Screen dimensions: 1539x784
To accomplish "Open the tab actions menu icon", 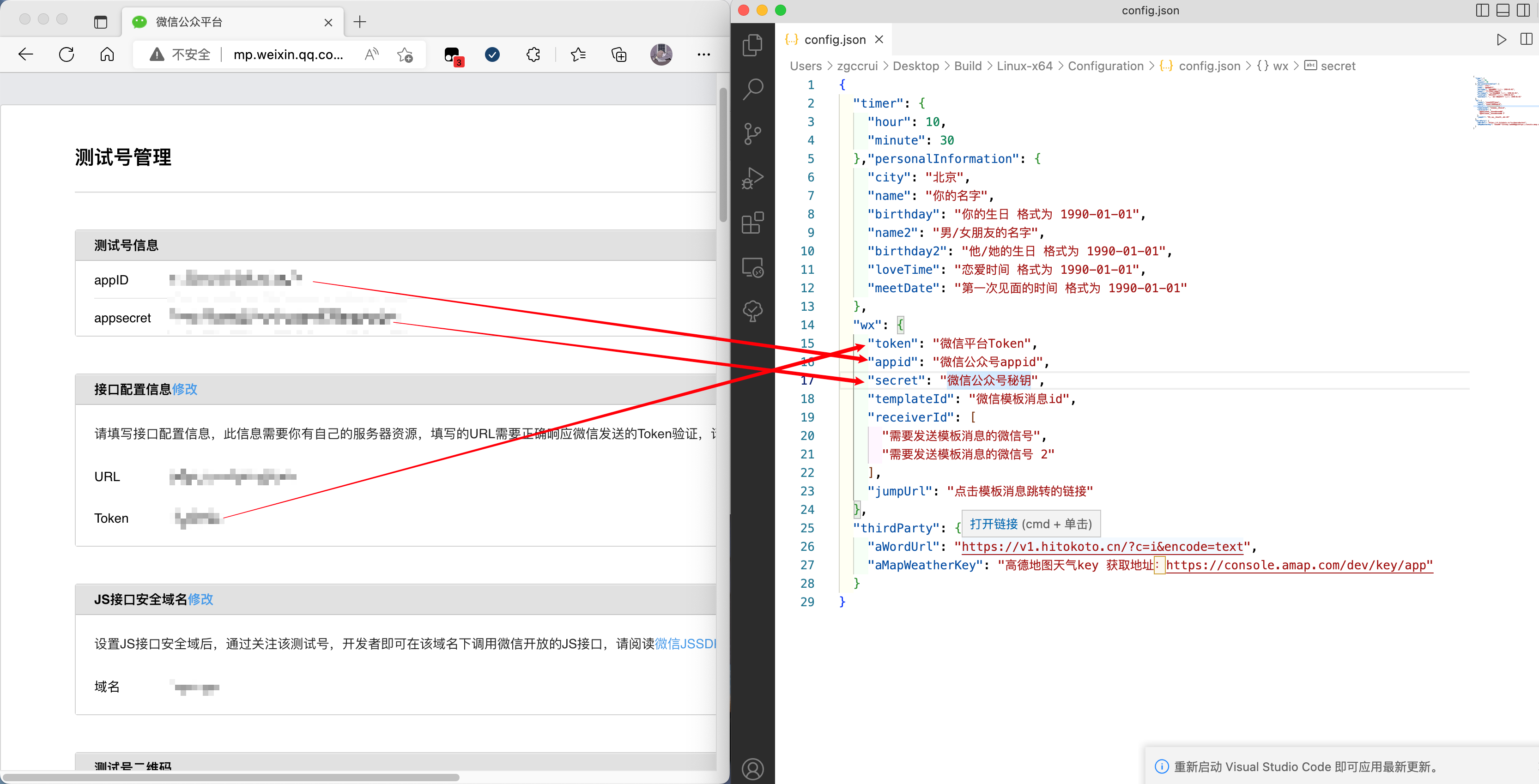I will 100,22.
